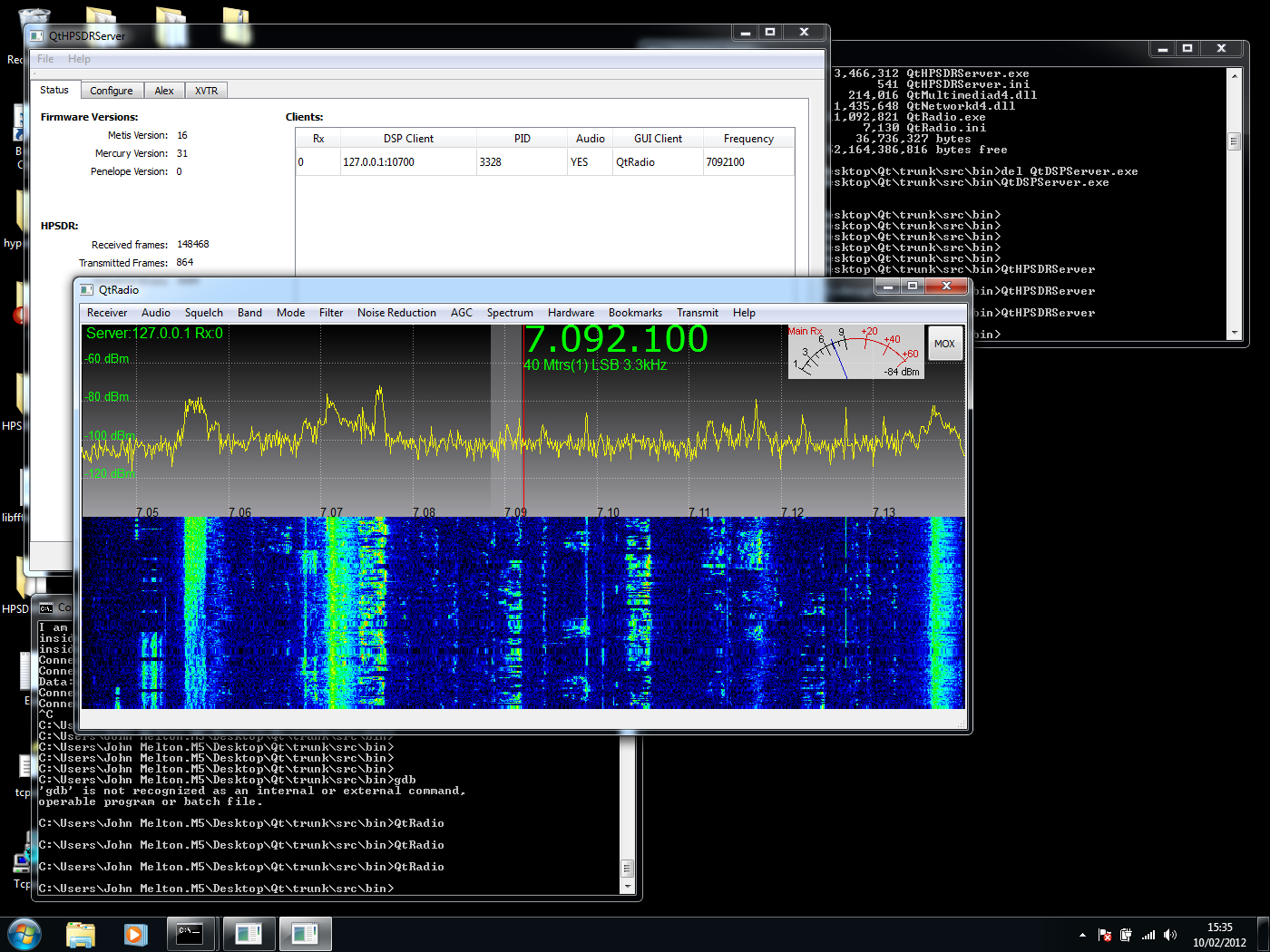The width and height of the screenshot is (1270, 952).
Task: Open Windows Media Player from taskbar
Action: (135, 934)
